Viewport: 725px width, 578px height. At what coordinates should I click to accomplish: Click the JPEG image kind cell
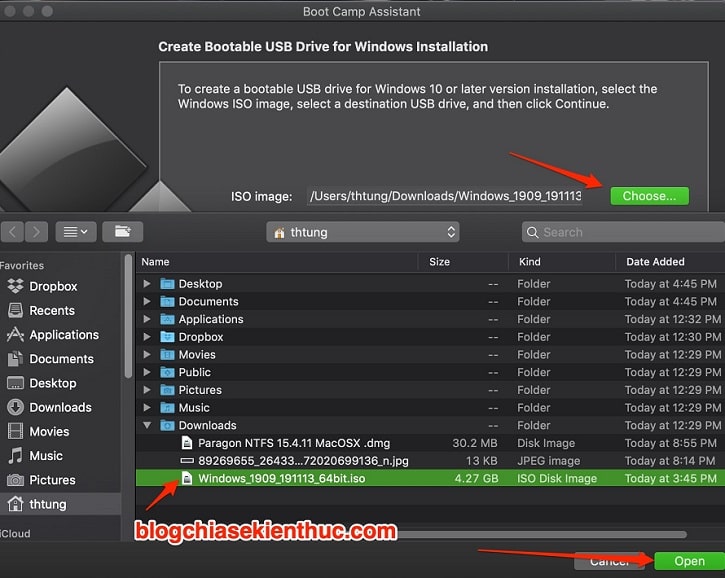pos(548,461)
